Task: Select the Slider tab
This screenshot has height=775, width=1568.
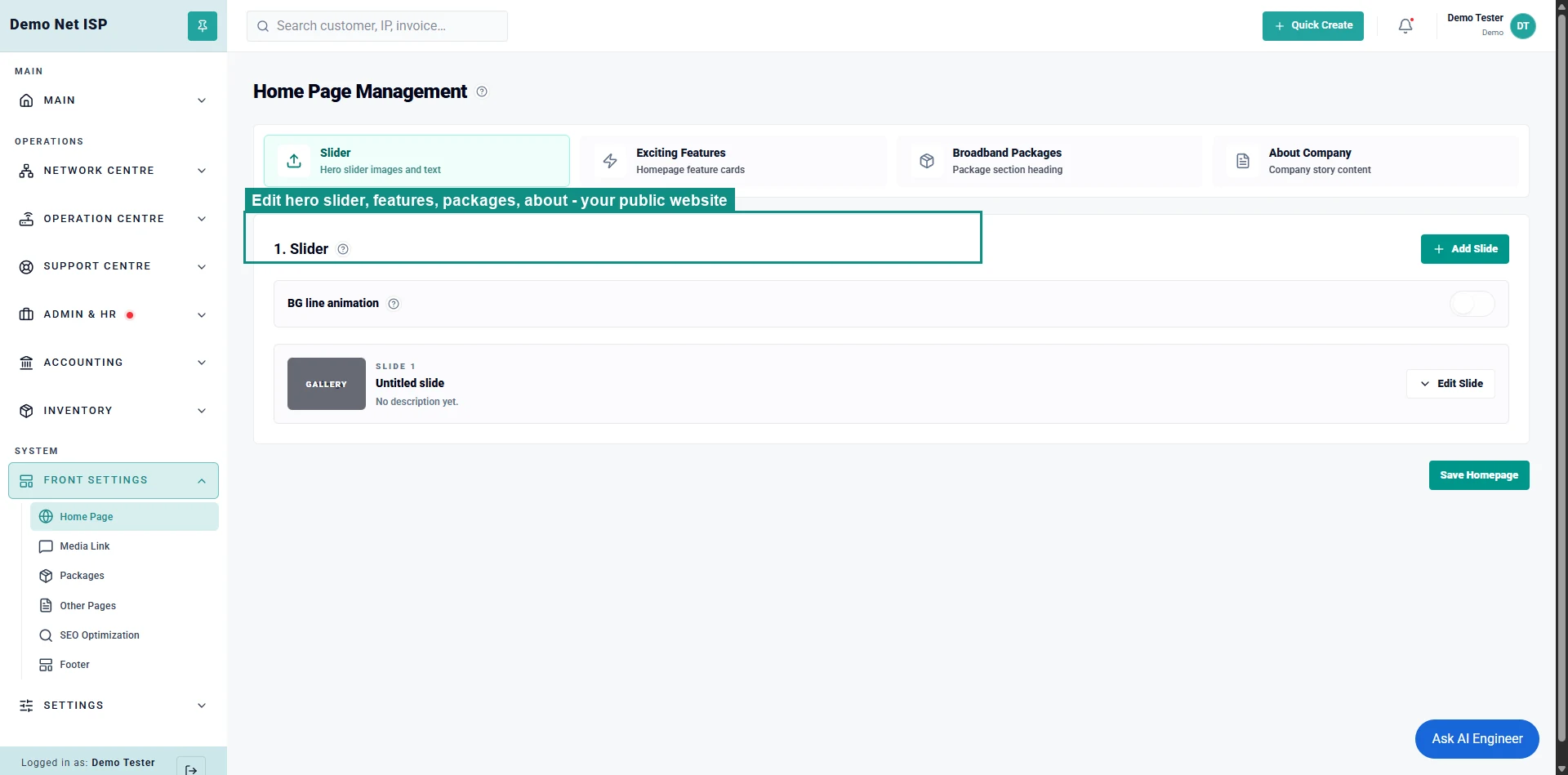Action: 416,161
